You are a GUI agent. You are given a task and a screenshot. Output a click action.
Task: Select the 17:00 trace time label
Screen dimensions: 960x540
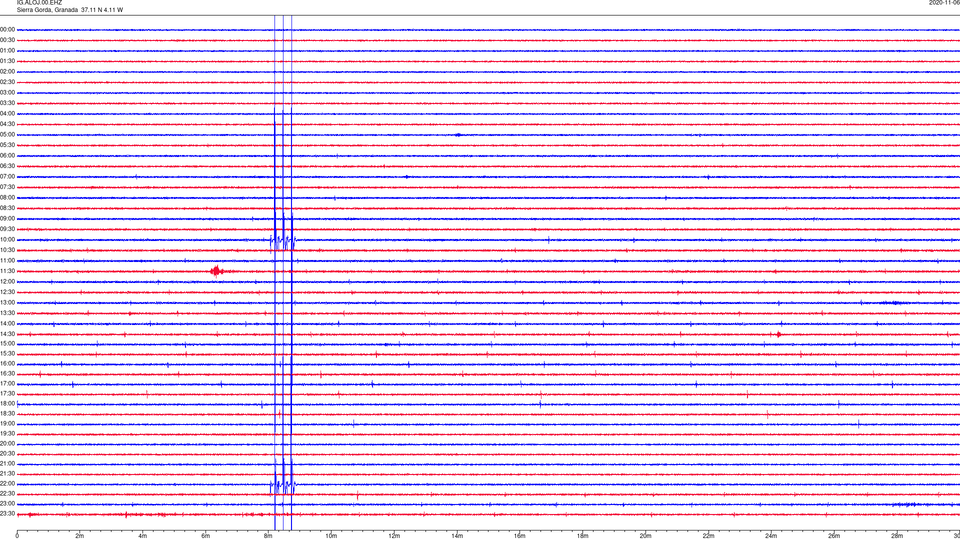tap(7, 384)
